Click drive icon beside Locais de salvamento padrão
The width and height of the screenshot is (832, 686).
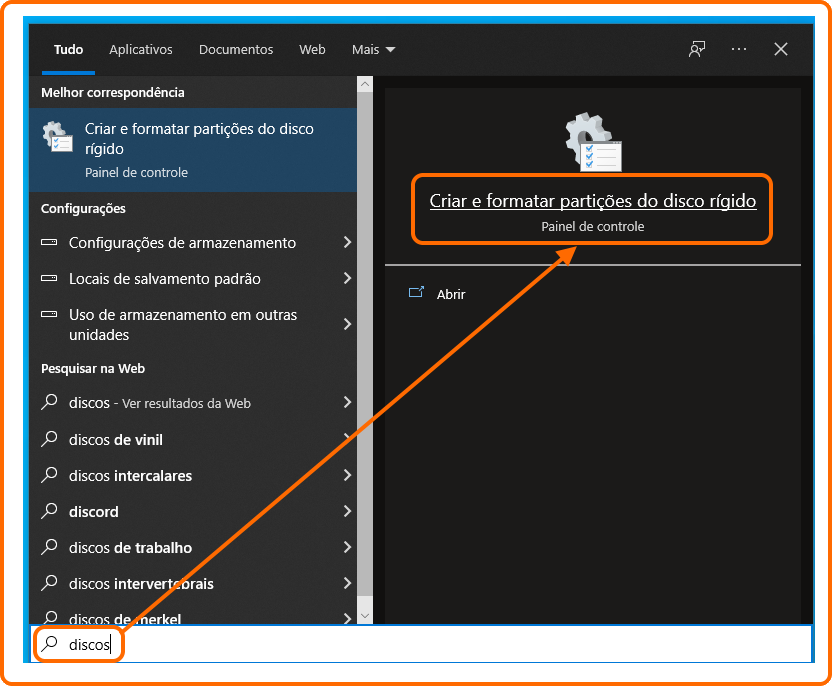pos(49,278)
